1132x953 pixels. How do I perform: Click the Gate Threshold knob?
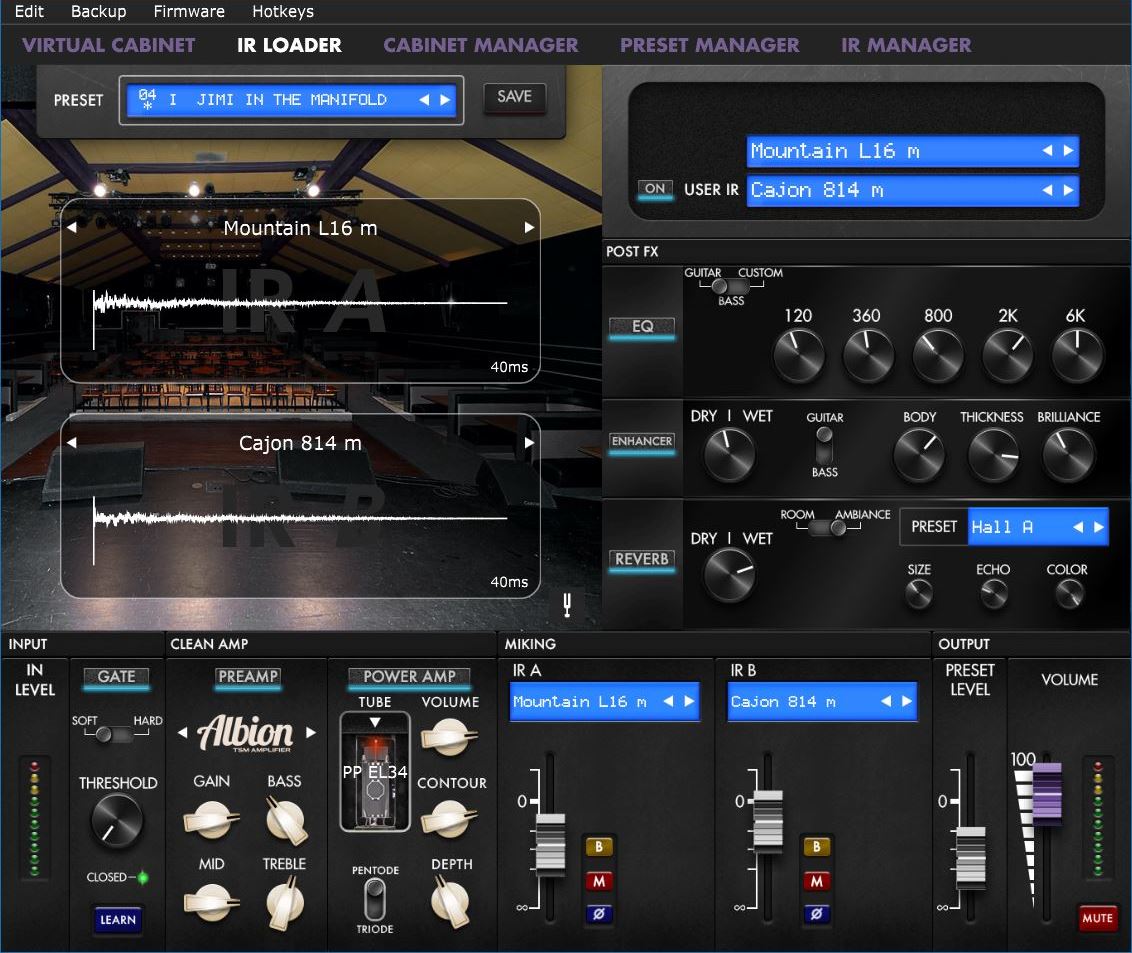[117, 821]
